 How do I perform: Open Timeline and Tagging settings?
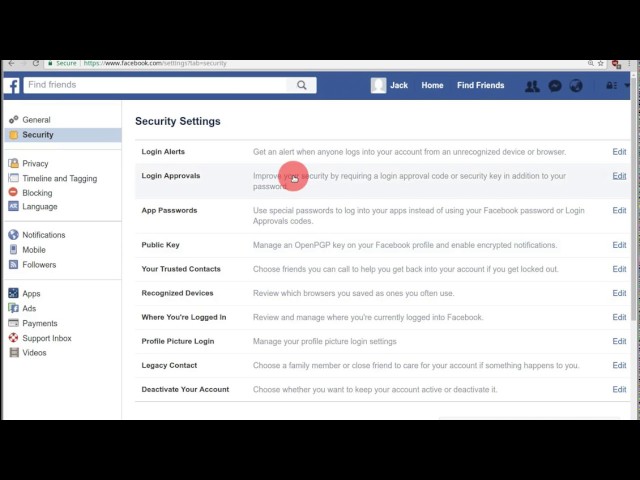tap(62, 178)
